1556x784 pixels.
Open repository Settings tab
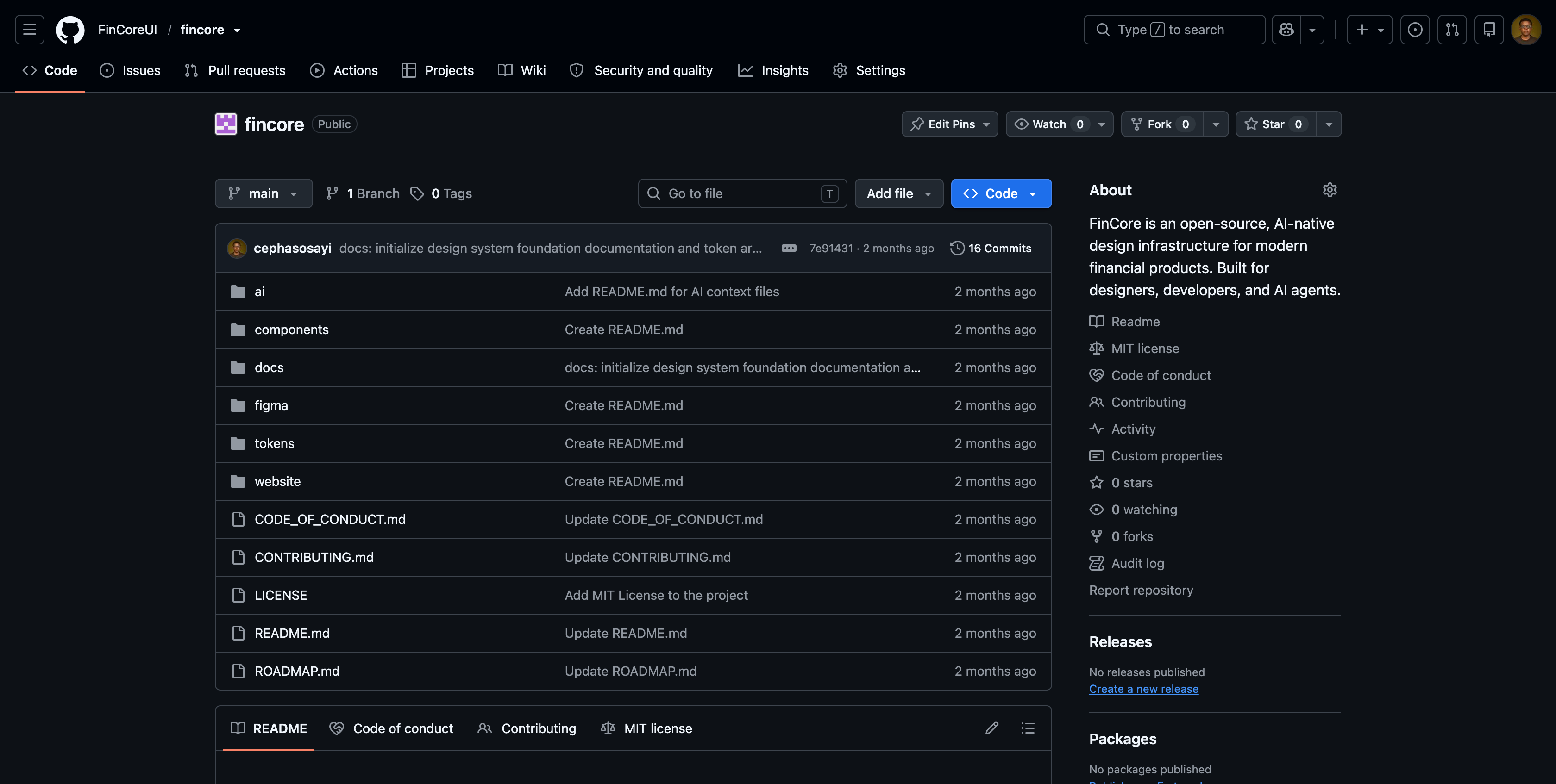coord(869,70)
